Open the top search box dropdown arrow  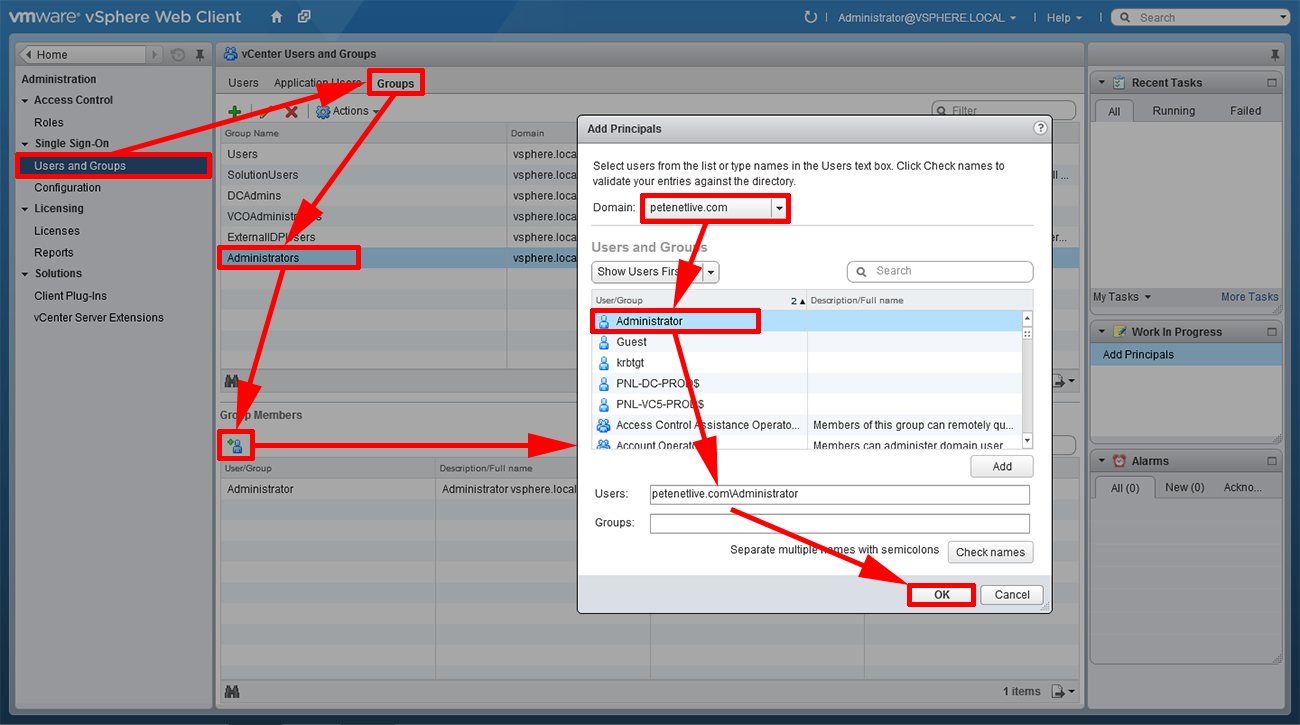coord(1283,18)
